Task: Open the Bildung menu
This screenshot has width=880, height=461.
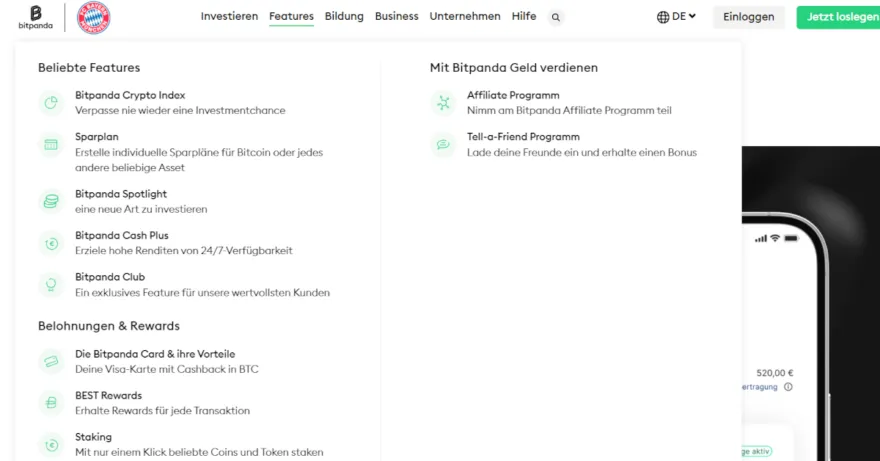Action: click(x=344, y=16)
